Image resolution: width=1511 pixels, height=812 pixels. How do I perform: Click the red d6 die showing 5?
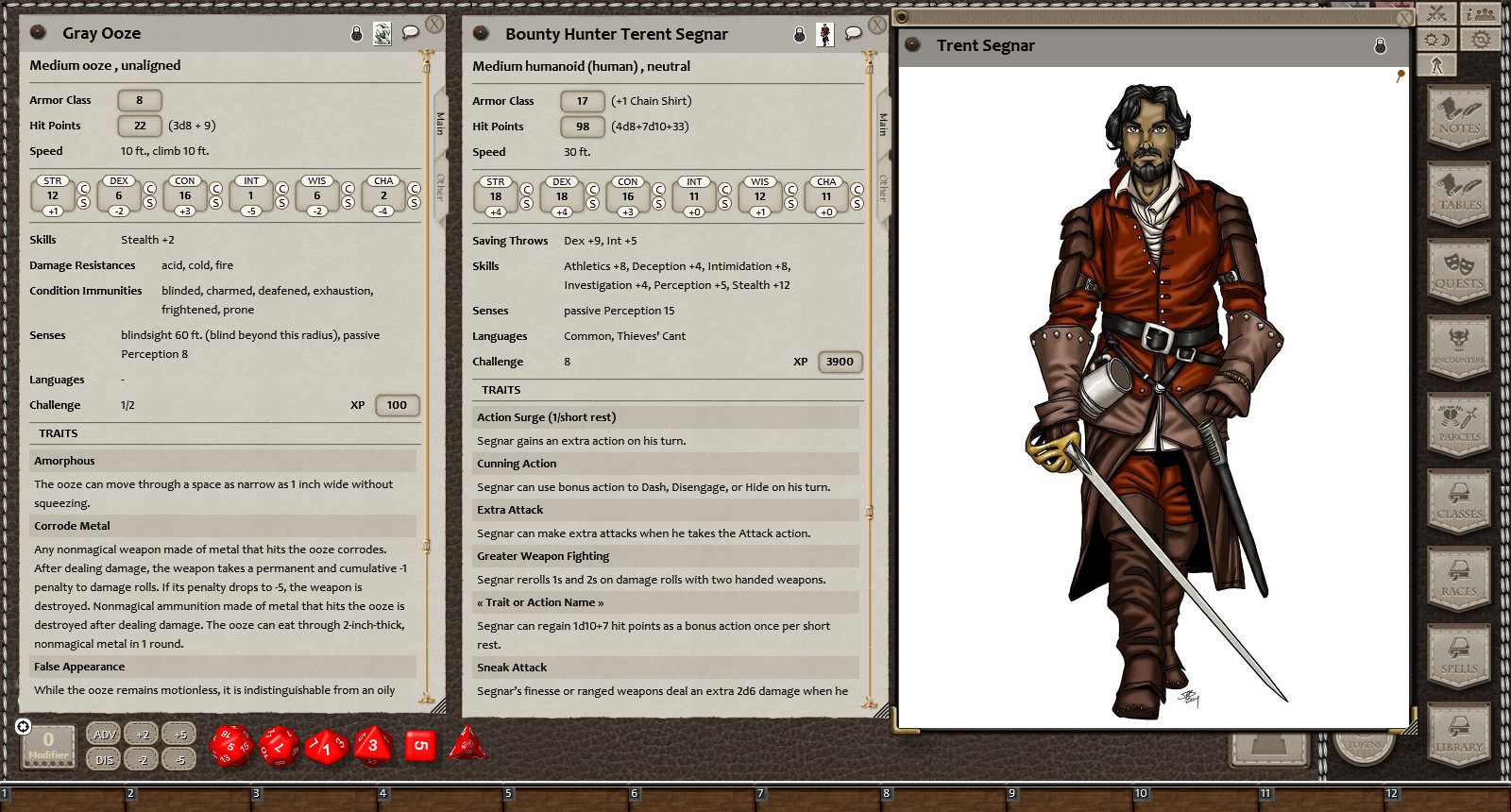click(420, 745)
